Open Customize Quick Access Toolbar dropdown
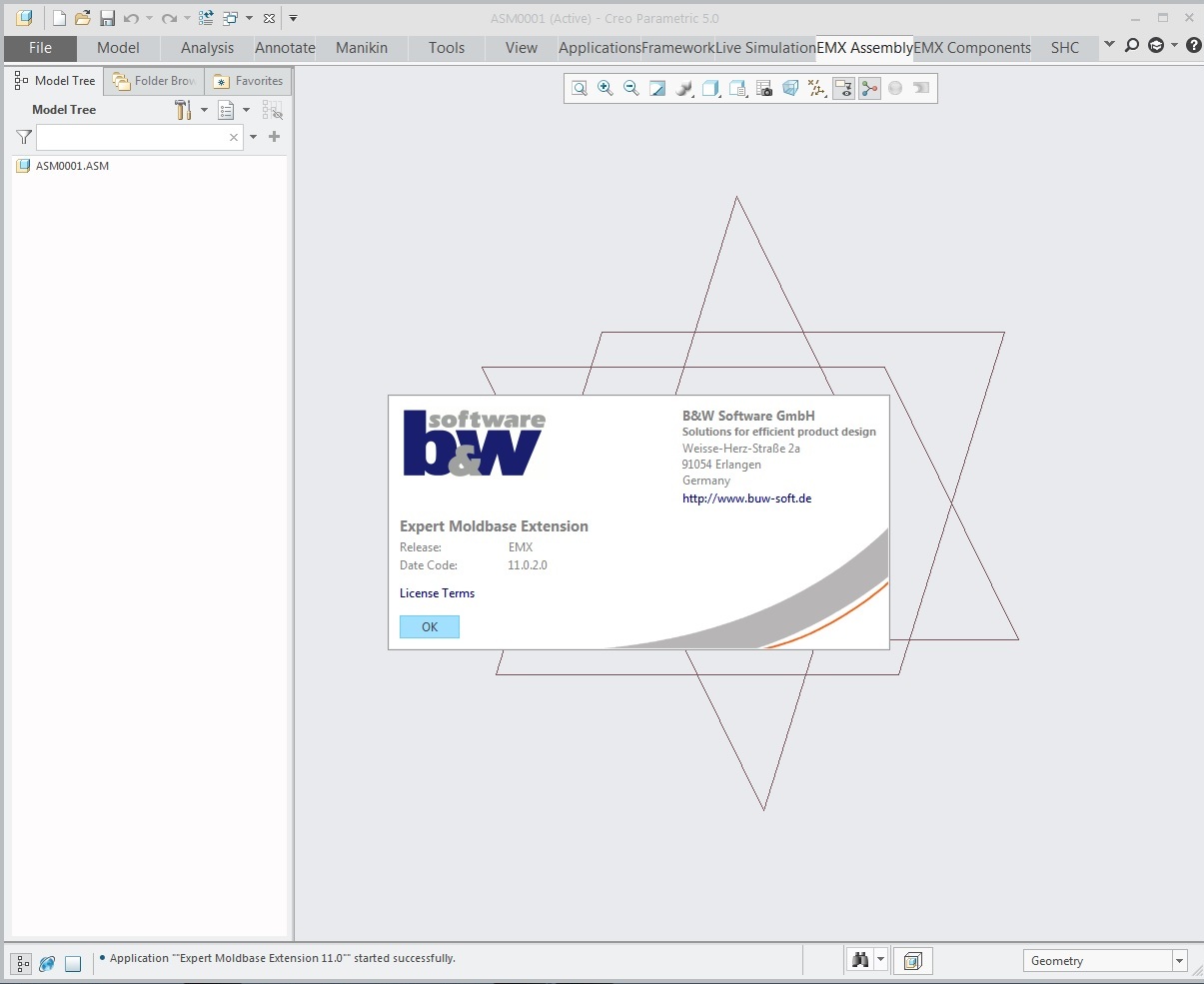 [293, 18]
